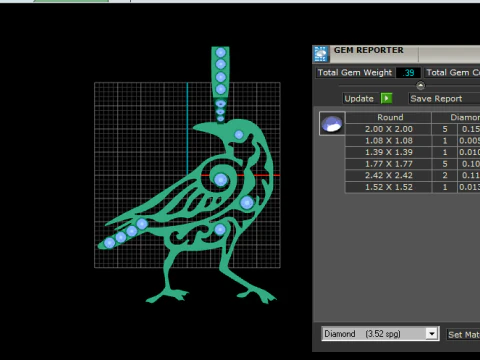The width and height of the screenshot is (480, 360).
Task: Select the gem in the bird's eye
Action: coord(239,135)
